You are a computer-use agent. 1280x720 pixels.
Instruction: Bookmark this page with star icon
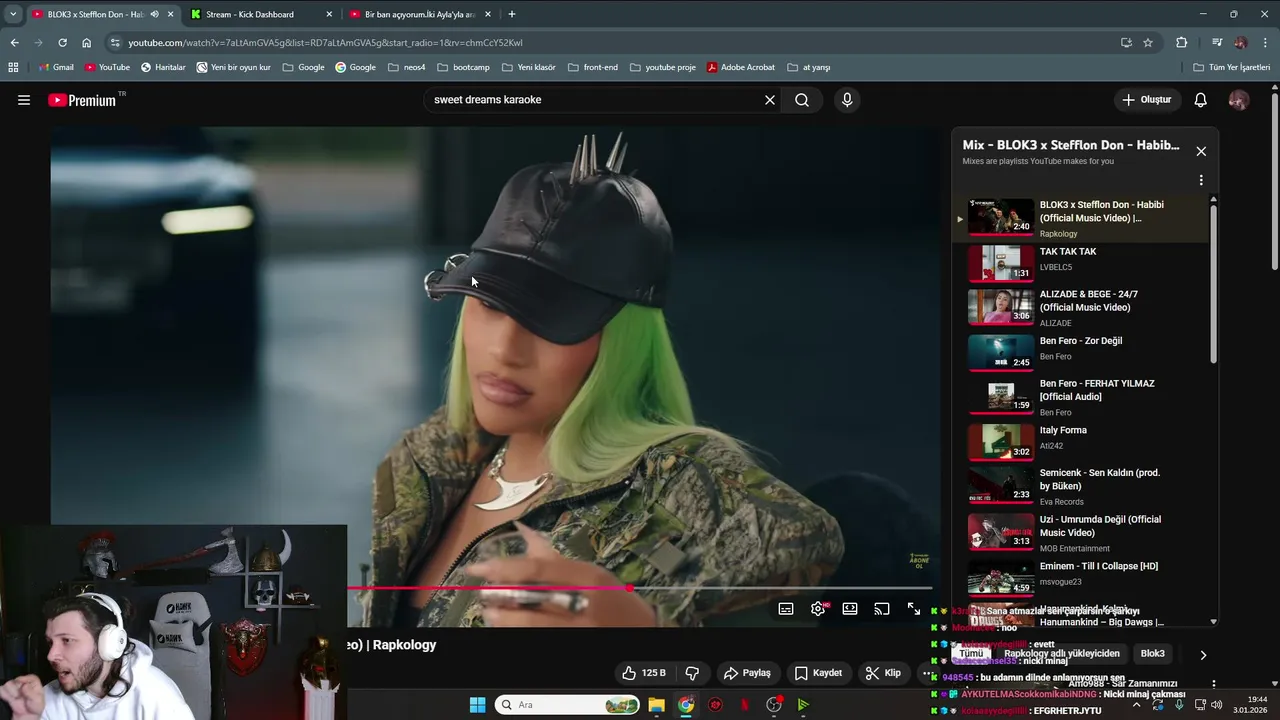[1148, 43]
